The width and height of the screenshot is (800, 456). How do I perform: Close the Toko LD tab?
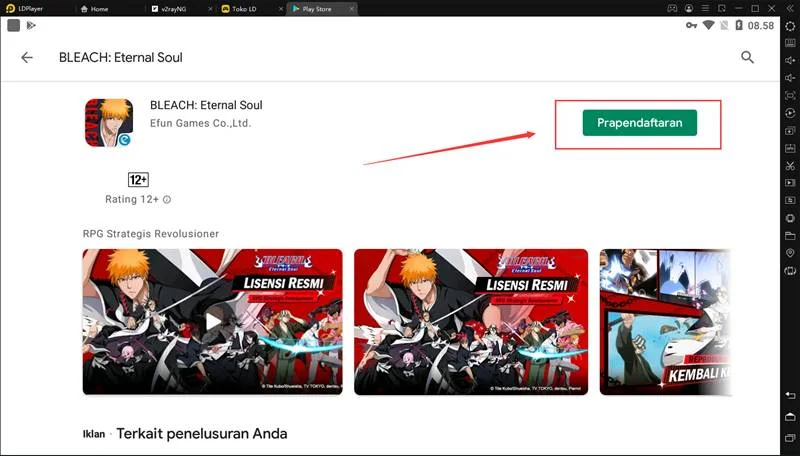click(x=281, y=9)
